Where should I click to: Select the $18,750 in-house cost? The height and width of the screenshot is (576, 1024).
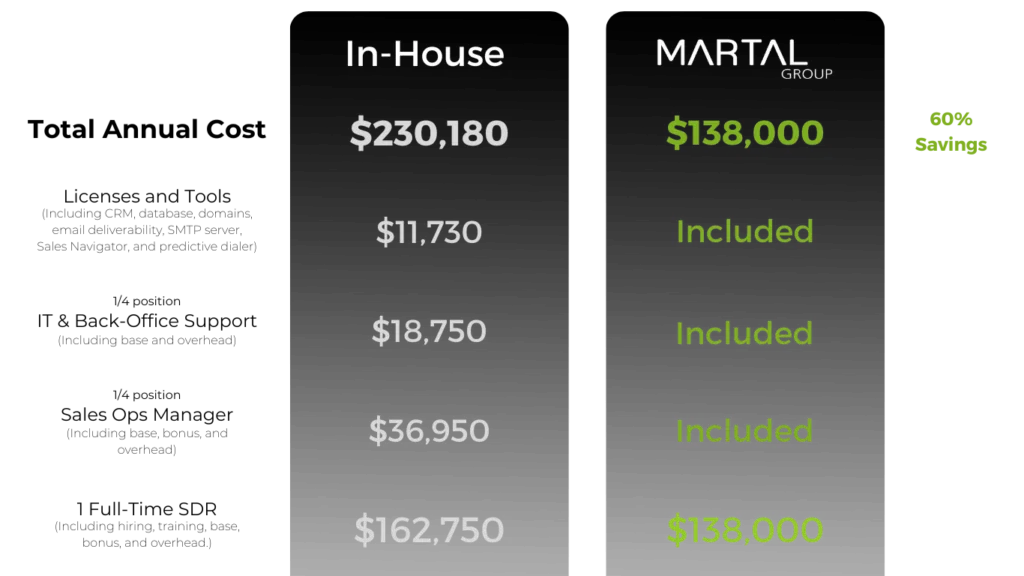click(429, 332)
